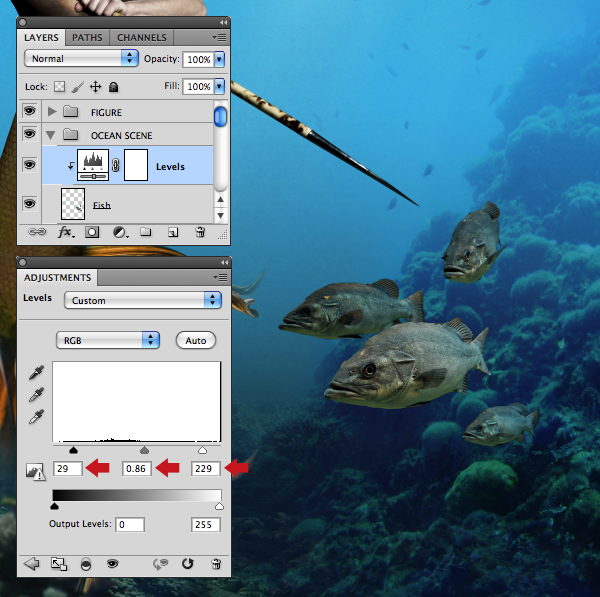Lock transparent pixels
600x597 pixels.
59,87
